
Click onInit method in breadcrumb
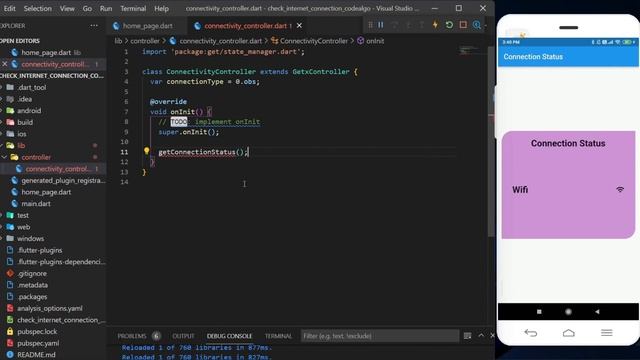point(375,41)
